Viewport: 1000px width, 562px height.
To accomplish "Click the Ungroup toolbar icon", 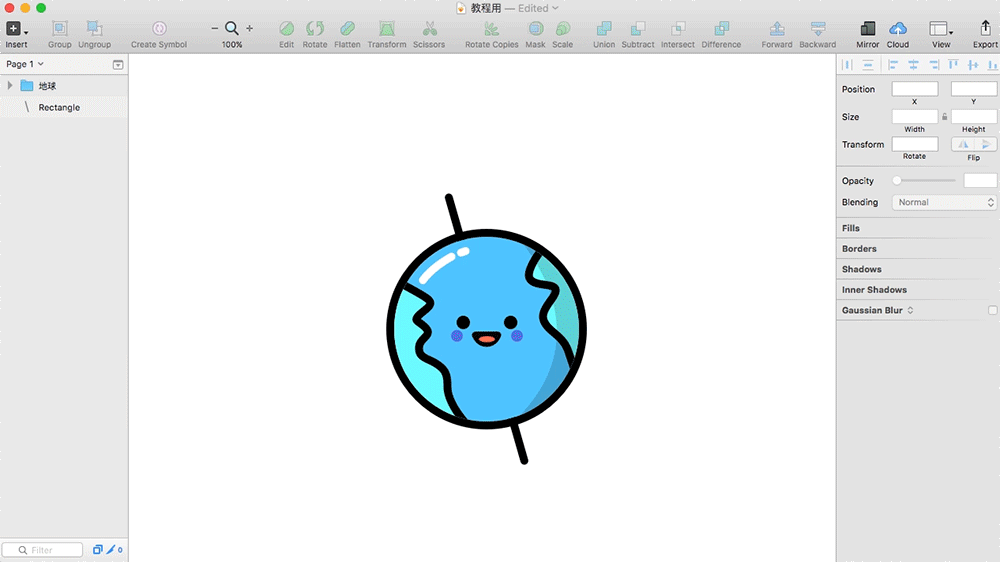I will click(94, 29).
